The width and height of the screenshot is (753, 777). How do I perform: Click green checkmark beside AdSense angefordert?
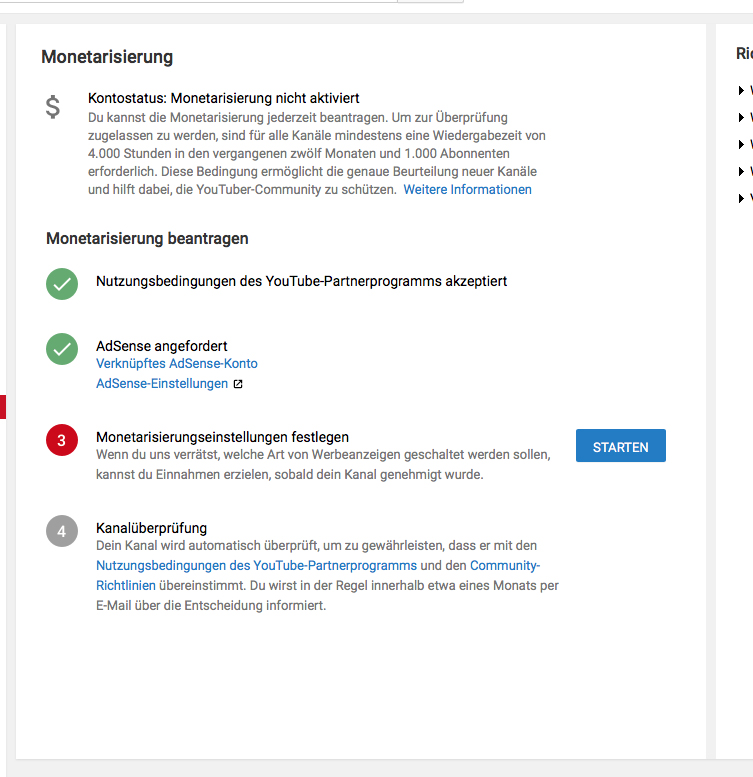(x=62, y=349)
